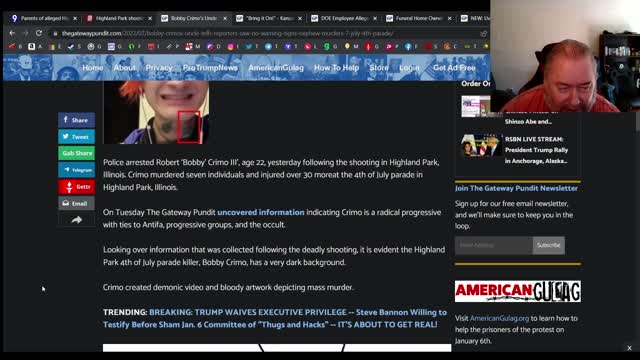640x360 pixels.
Task: Click the address bar URL
Action: click(x=228, y=33)
